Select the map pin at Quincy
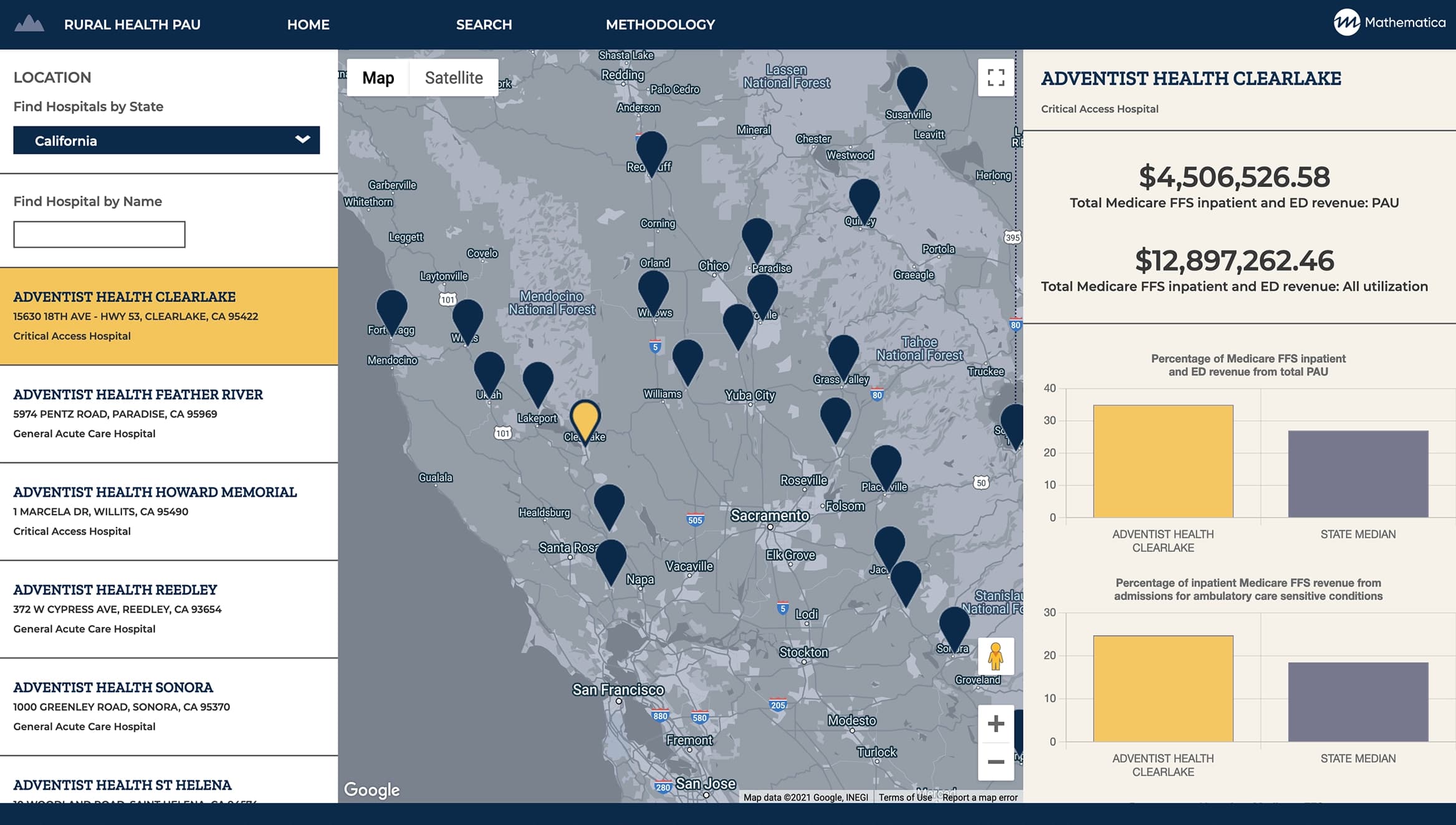 (x=865, y=199)
